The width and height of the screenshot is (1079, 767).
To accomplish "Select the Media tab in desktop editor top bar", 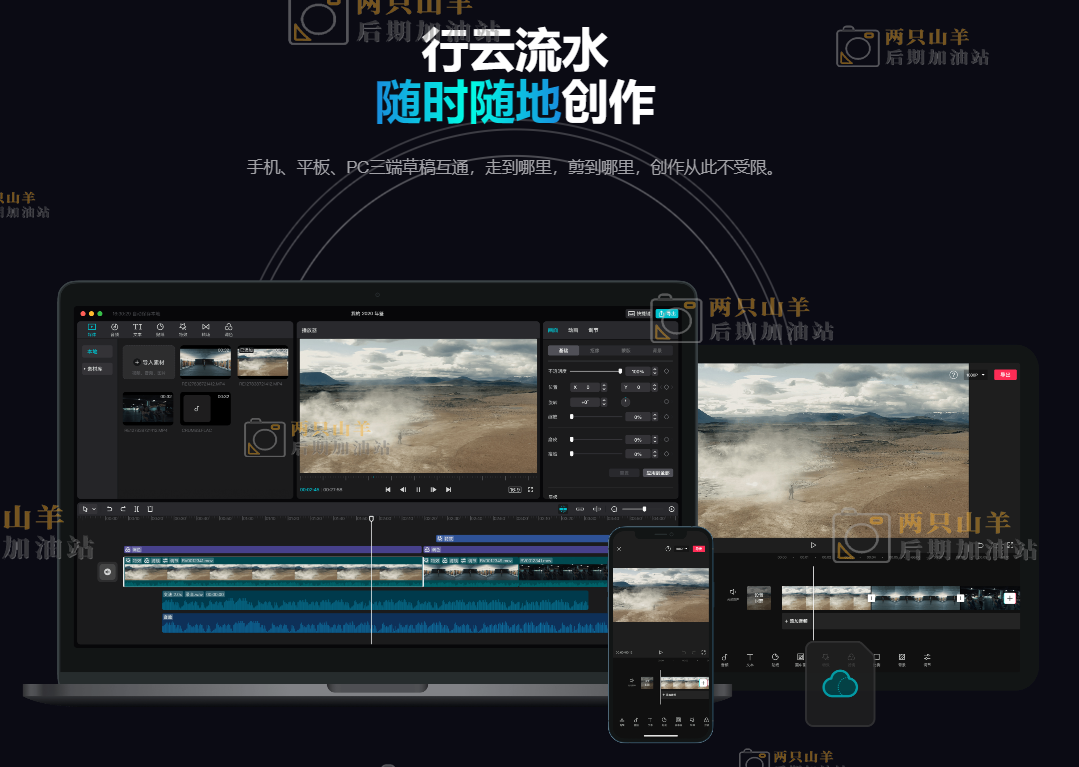I will (92, 329).
